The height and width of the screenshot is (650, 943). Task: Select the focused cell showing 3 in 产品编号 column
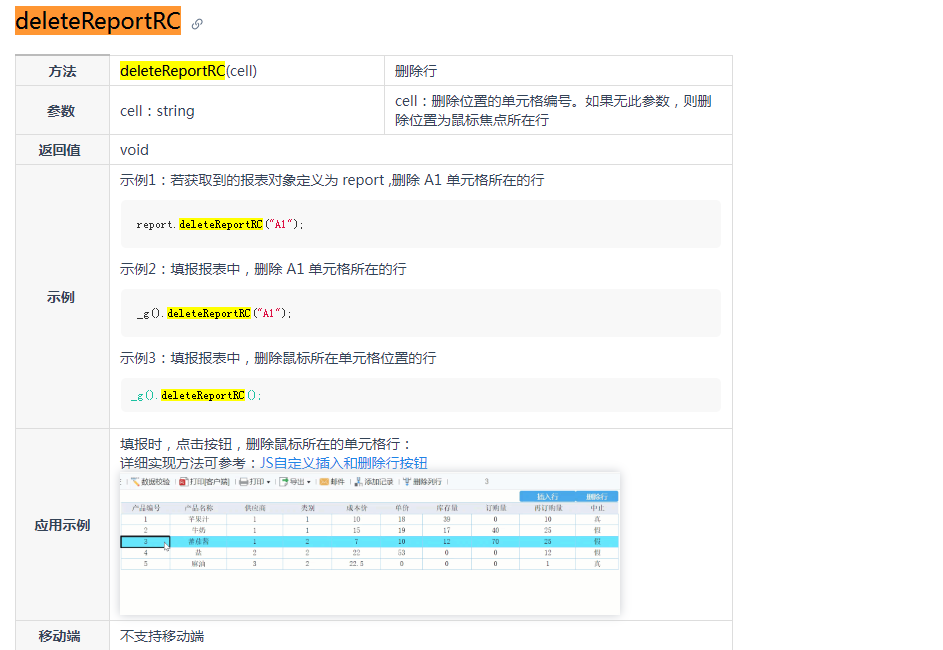146,542
